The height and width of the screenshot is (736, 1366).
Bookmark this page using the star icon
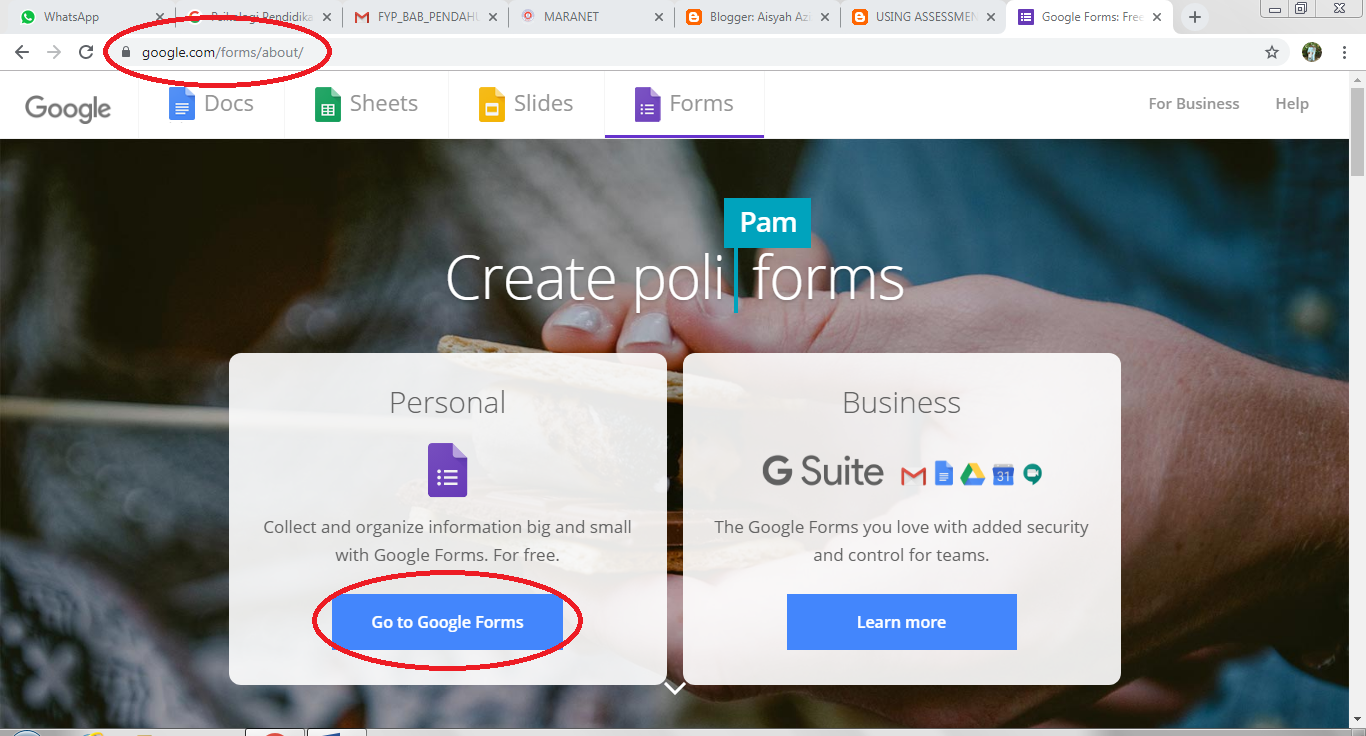click(1271, 51)
